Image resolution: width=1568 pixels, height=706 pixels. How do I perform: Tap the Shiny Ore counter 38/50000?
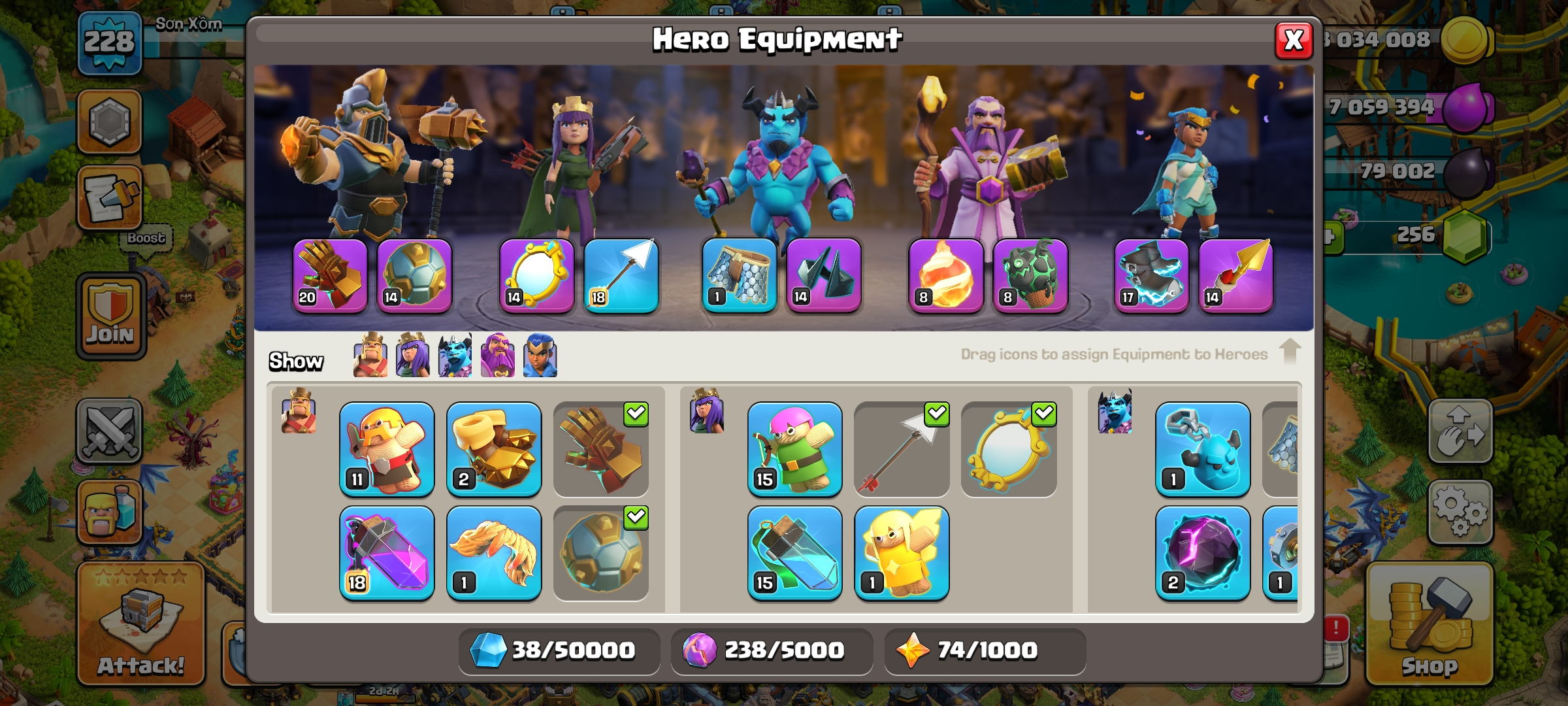(x=559, y=650)
